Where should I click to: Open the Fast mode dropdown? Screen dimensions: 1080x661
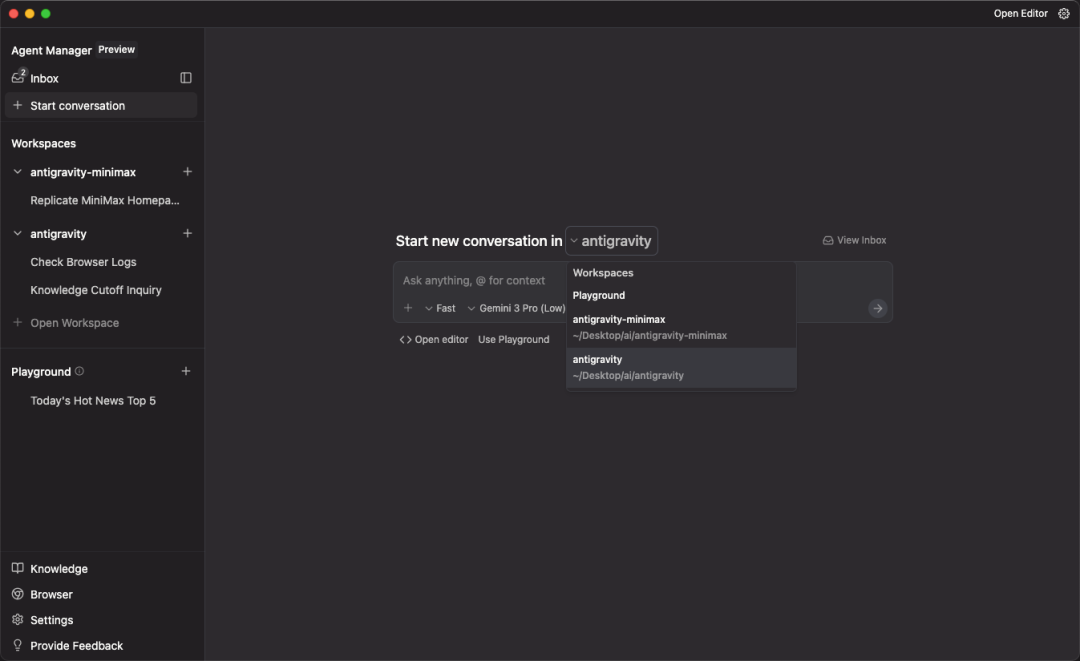pyautogui.click(x=440, y=308)
